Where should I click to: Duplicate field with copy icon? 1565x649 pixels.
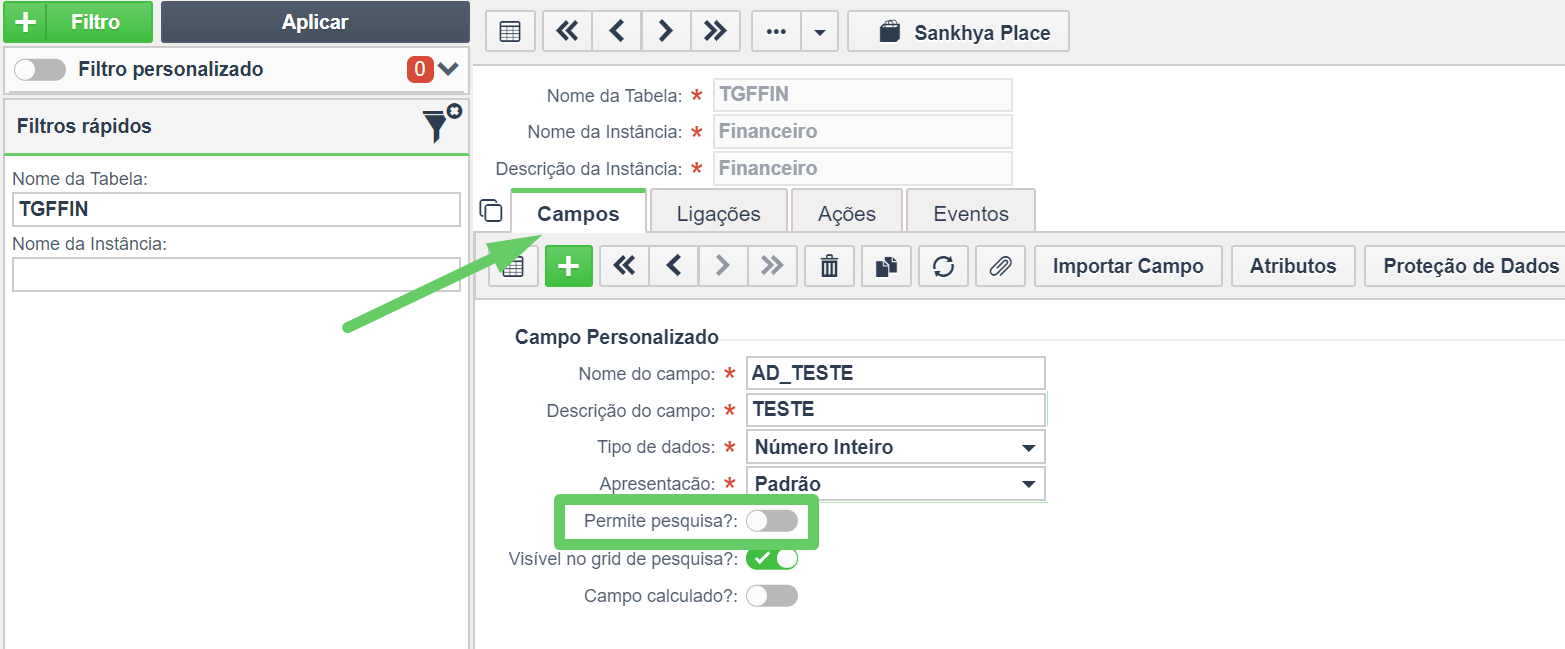click(886, 266)
